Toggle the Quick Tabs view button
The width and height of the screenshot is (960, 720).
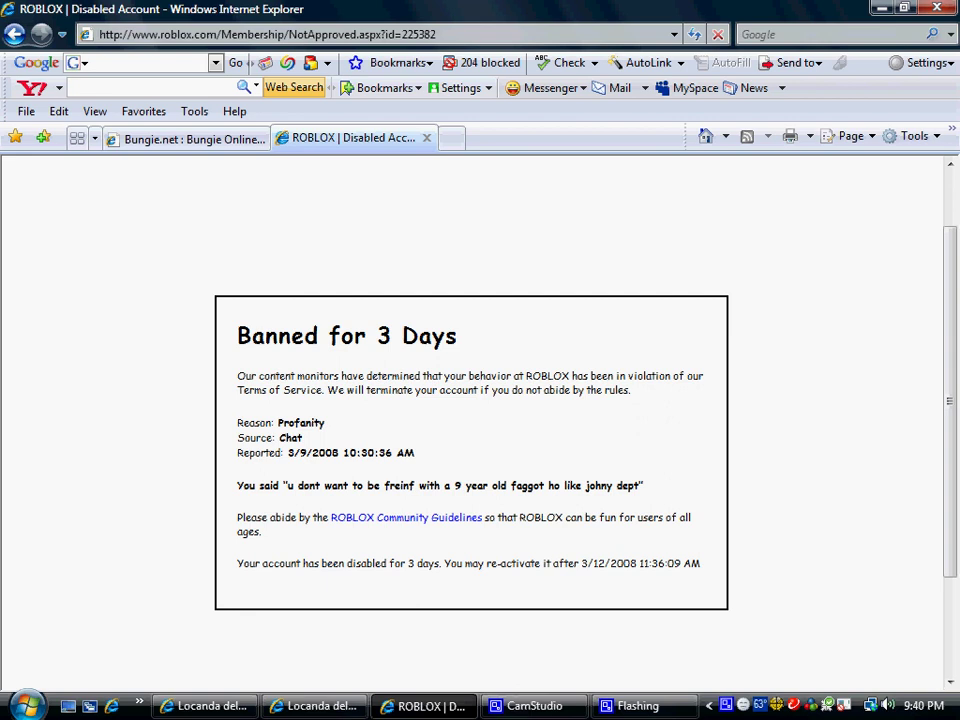point(77,138)
